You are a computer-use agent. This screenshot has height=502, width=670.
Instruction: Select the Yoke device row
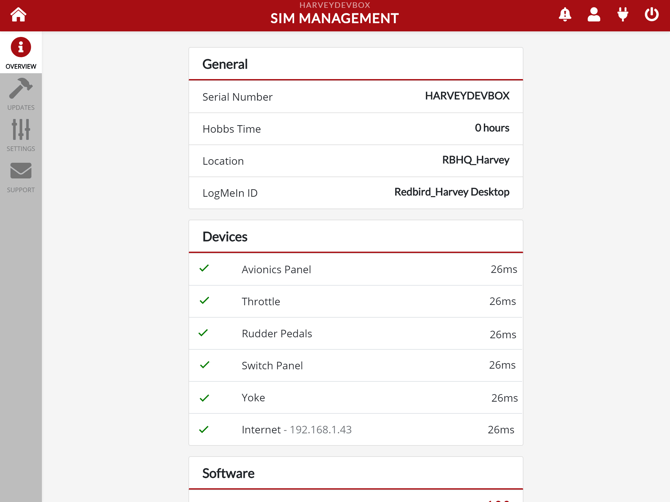coord(356,397)
